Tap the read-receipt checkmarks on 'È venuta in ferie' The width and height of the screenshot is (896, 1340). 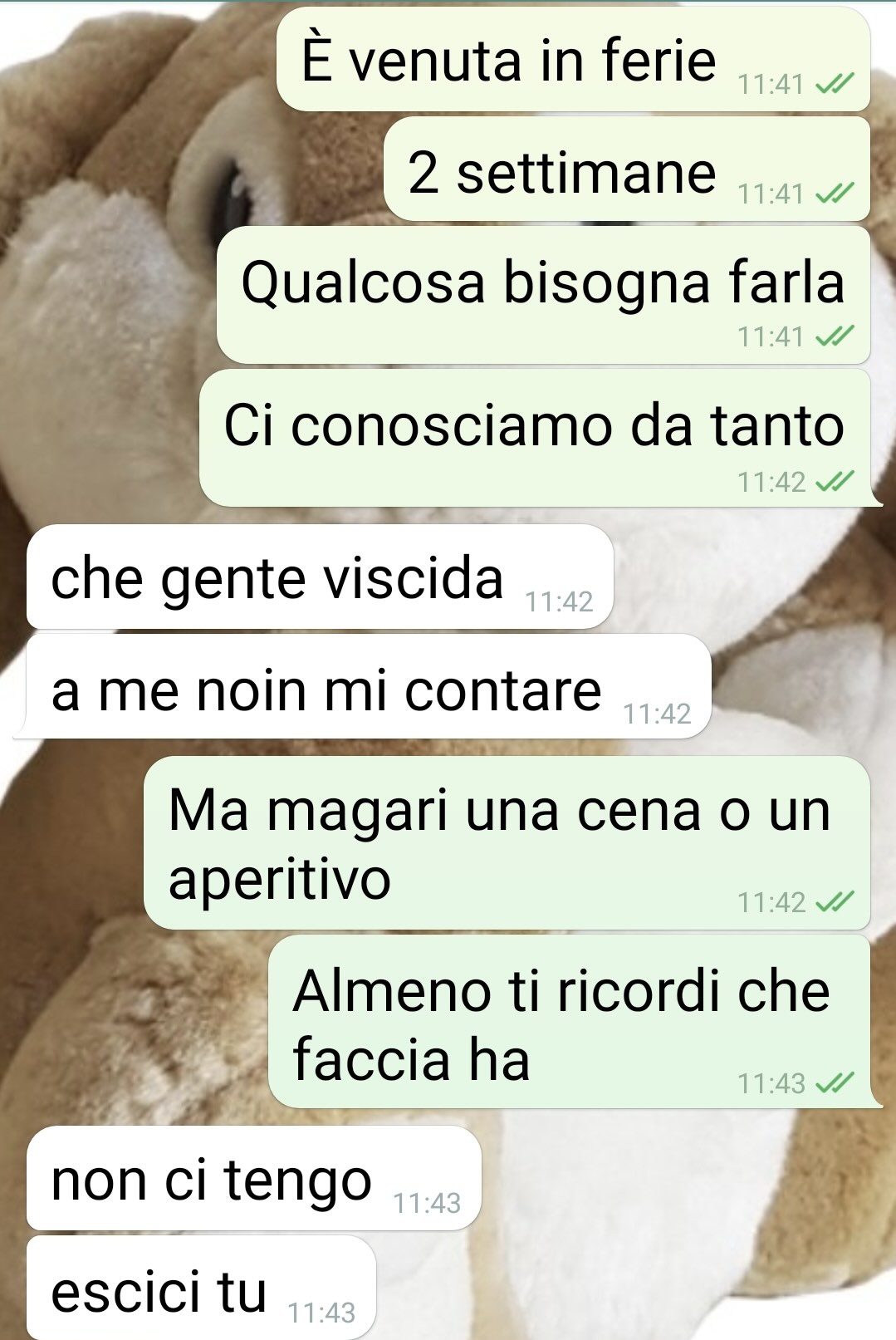pos(835,84)
